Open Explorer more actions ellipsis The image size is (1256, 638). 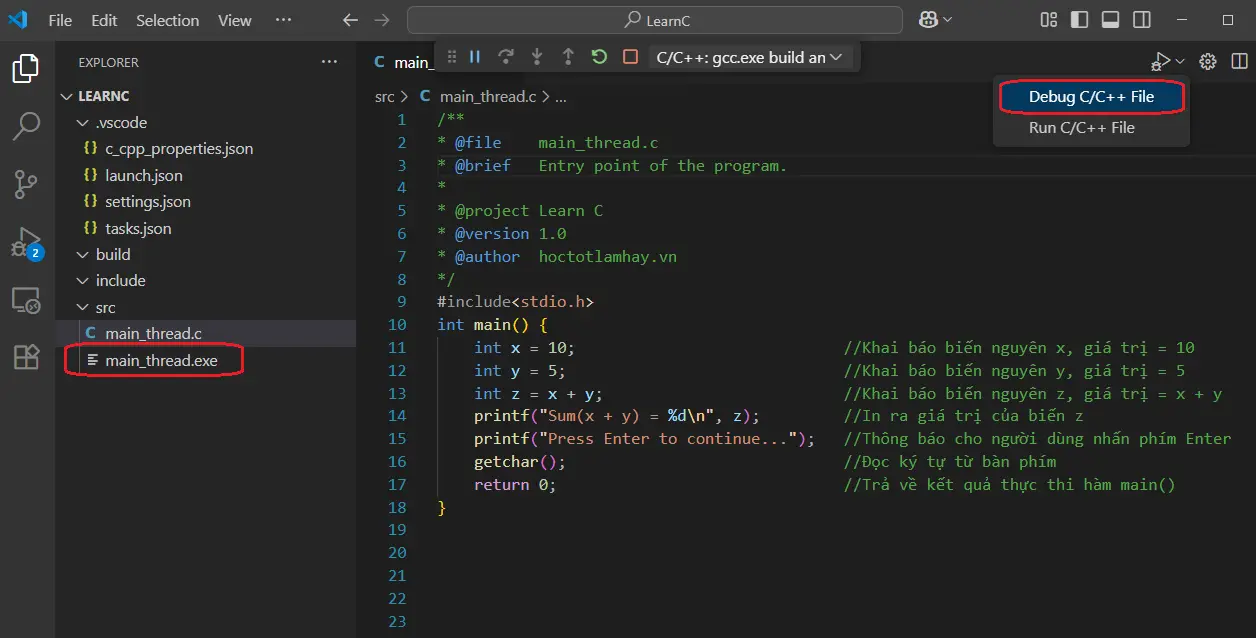click(x=329, y=62)
